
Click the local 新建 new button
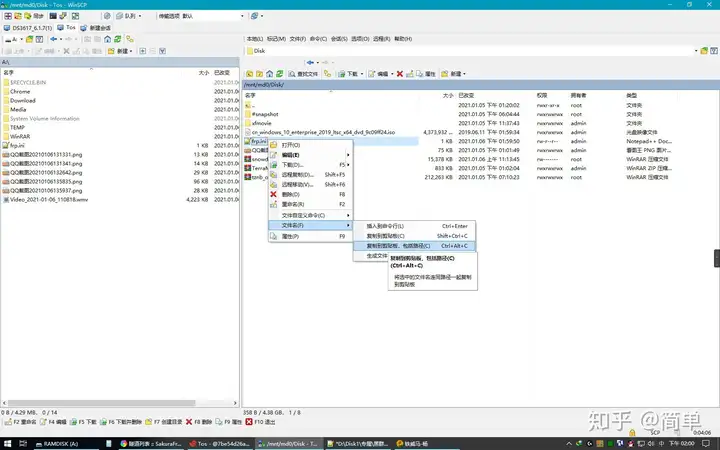(120, 51)
